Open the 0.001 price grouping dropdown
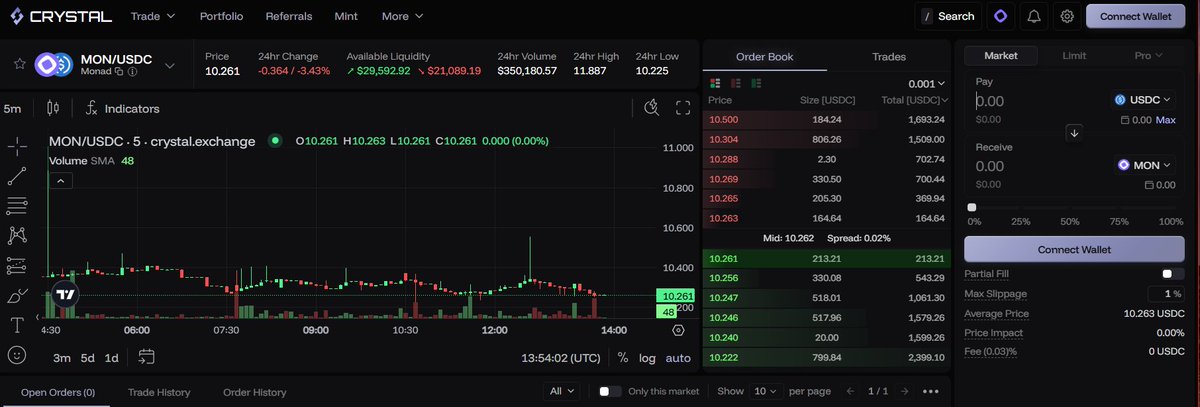Screen dimensions: 1200x407 click(x=926, y=84)
